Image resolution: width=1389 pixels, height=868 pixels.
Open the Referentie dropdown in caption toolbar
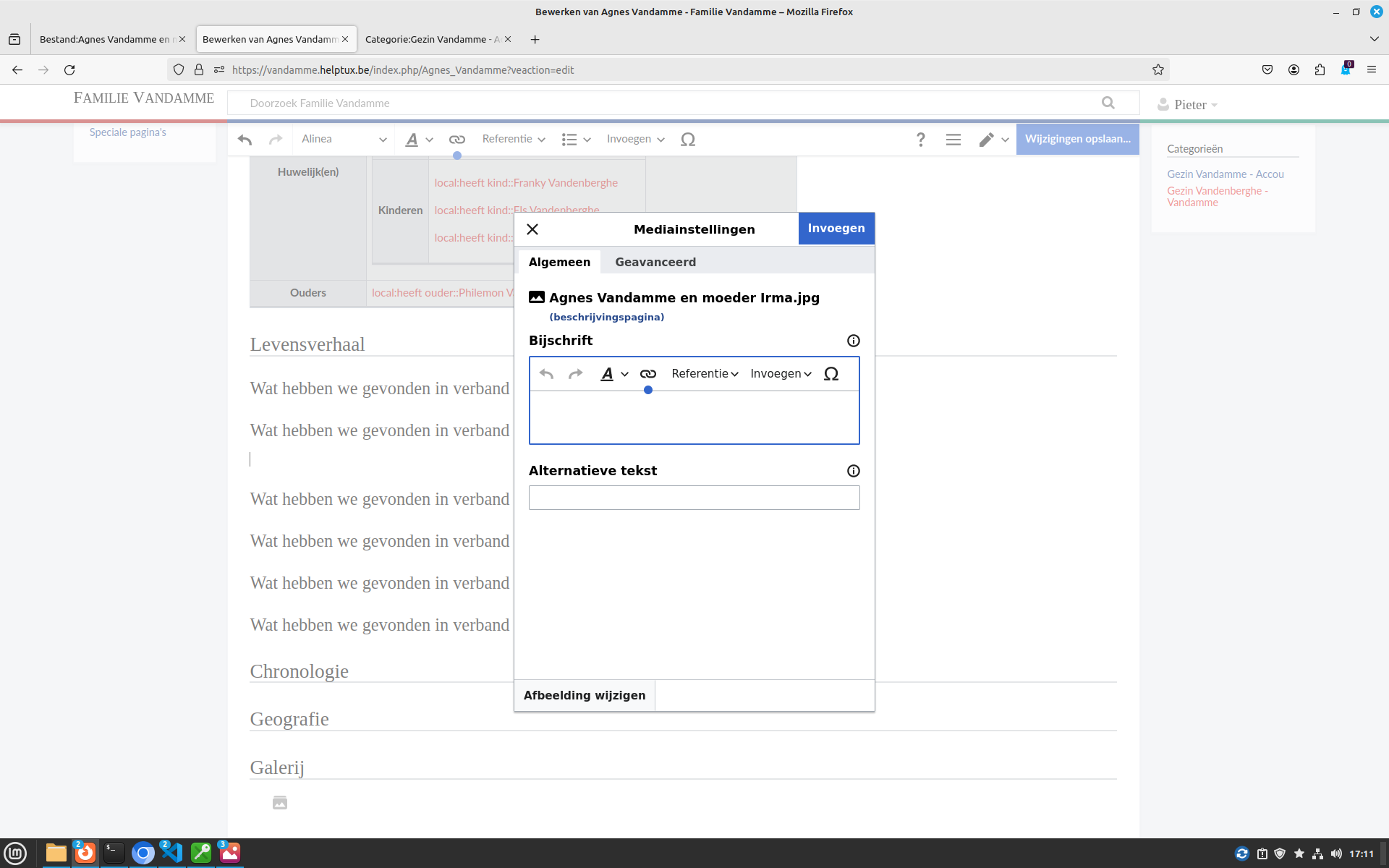point(704,374)
